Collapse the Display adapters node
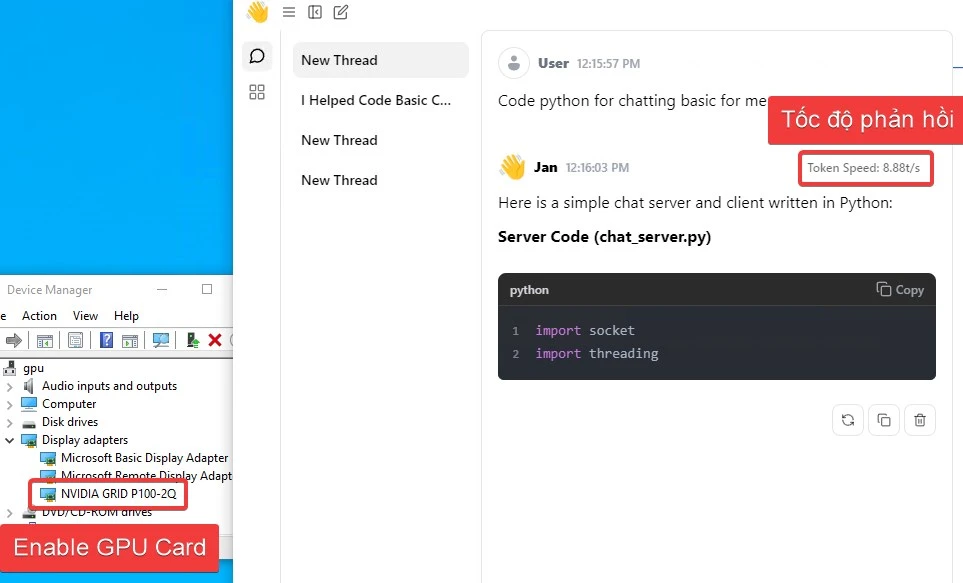Viewport: 963px width, 583px height. coord(10,440)
